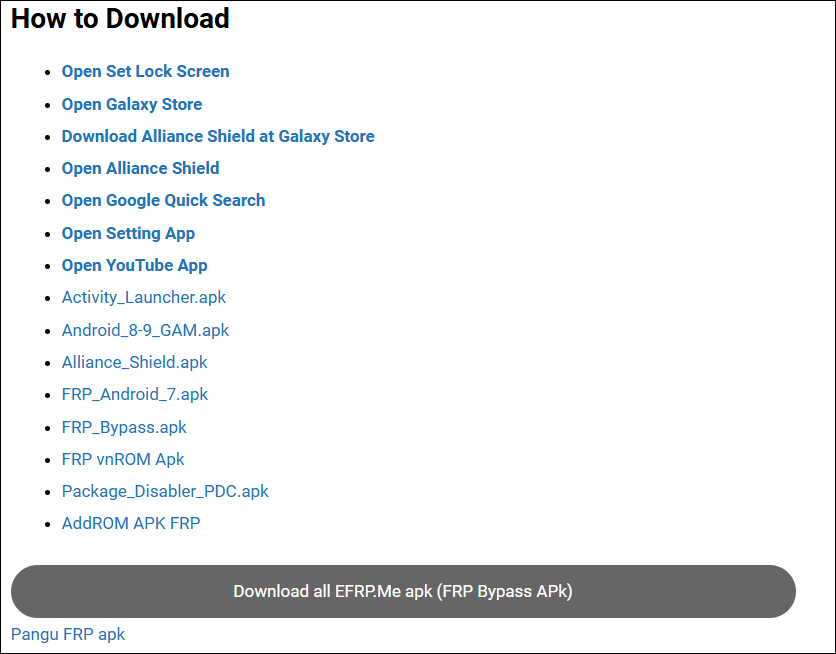
Task: Download FRP_Bypass.apk
Action: (124, 427)
